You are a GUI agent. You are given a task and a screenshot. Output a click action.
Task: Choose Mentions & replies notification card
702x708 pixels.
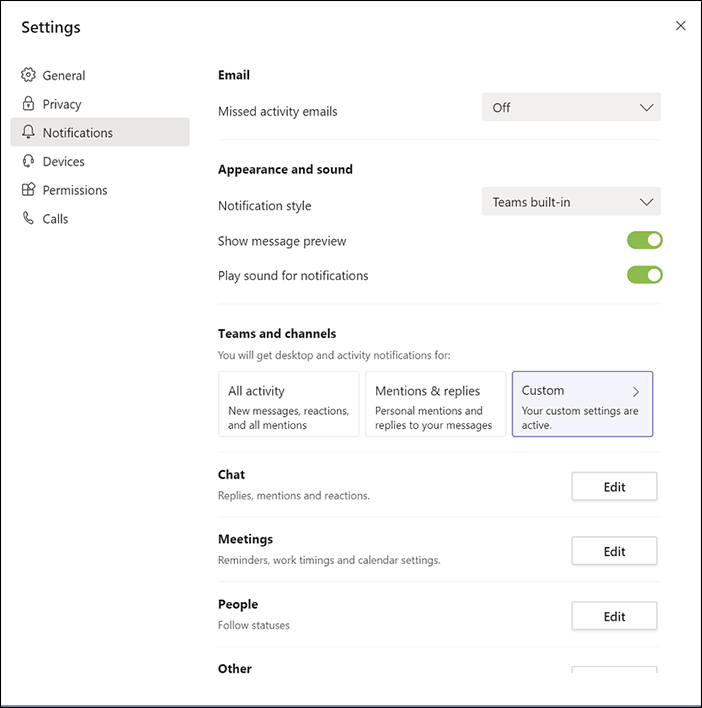(435, 404)
